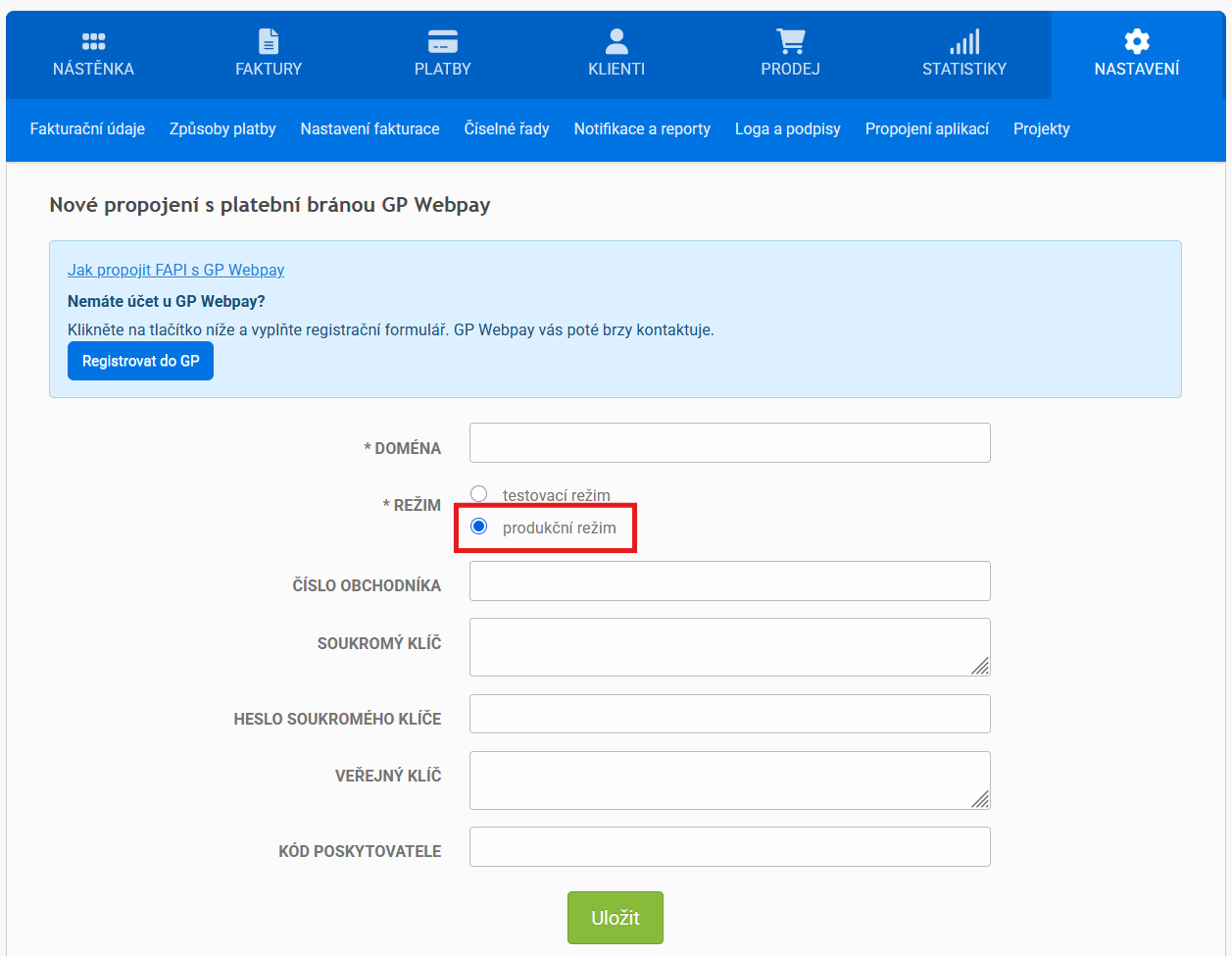
Task: Focus the Číslo obchodníka input field
Action: 730,580
